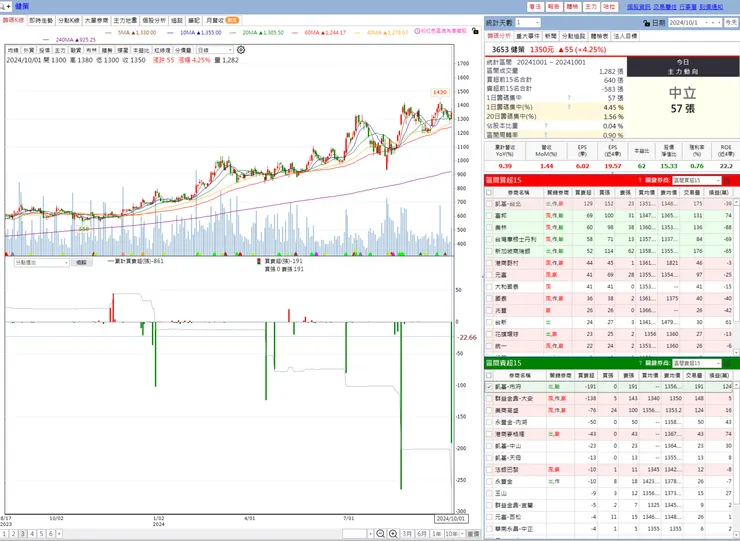Toggle the 分價量 chart option

tap(183, 50)
